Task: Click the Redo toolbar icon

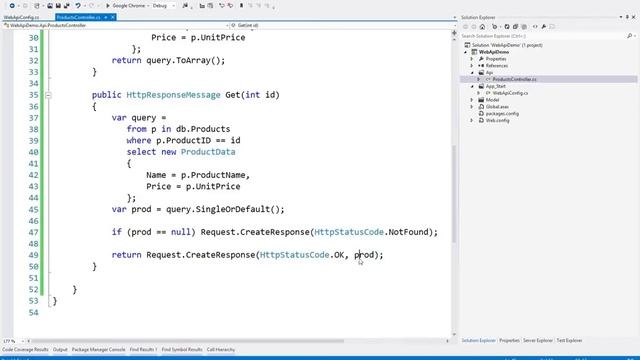Action: 91,6
